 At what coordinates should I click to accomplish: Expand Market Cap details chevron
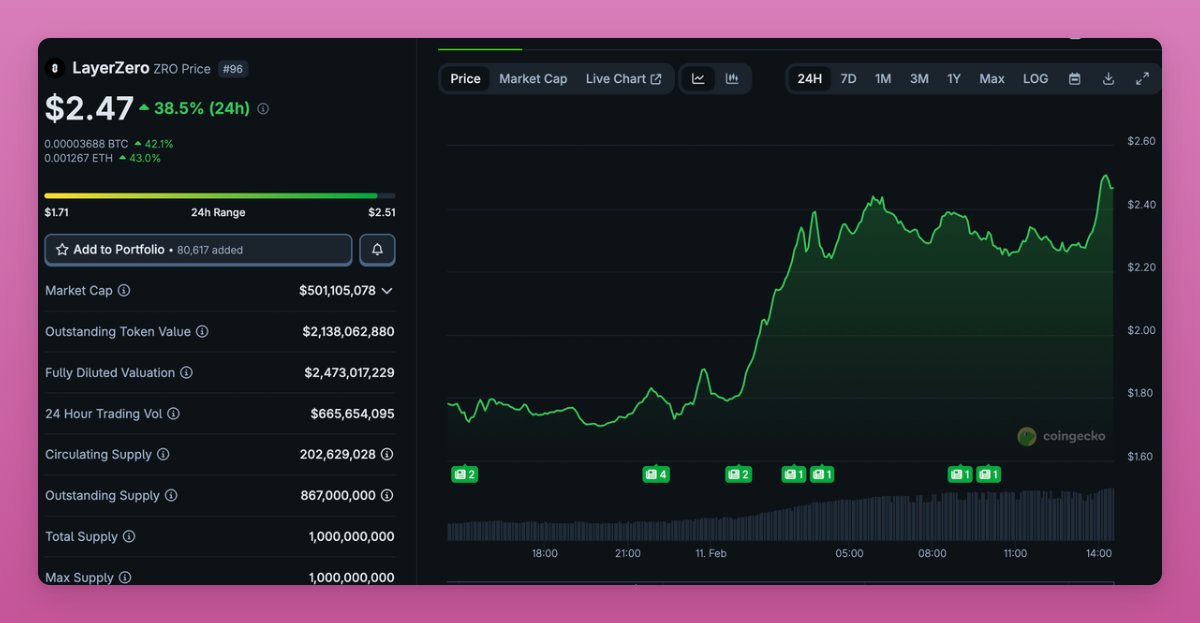387,291
